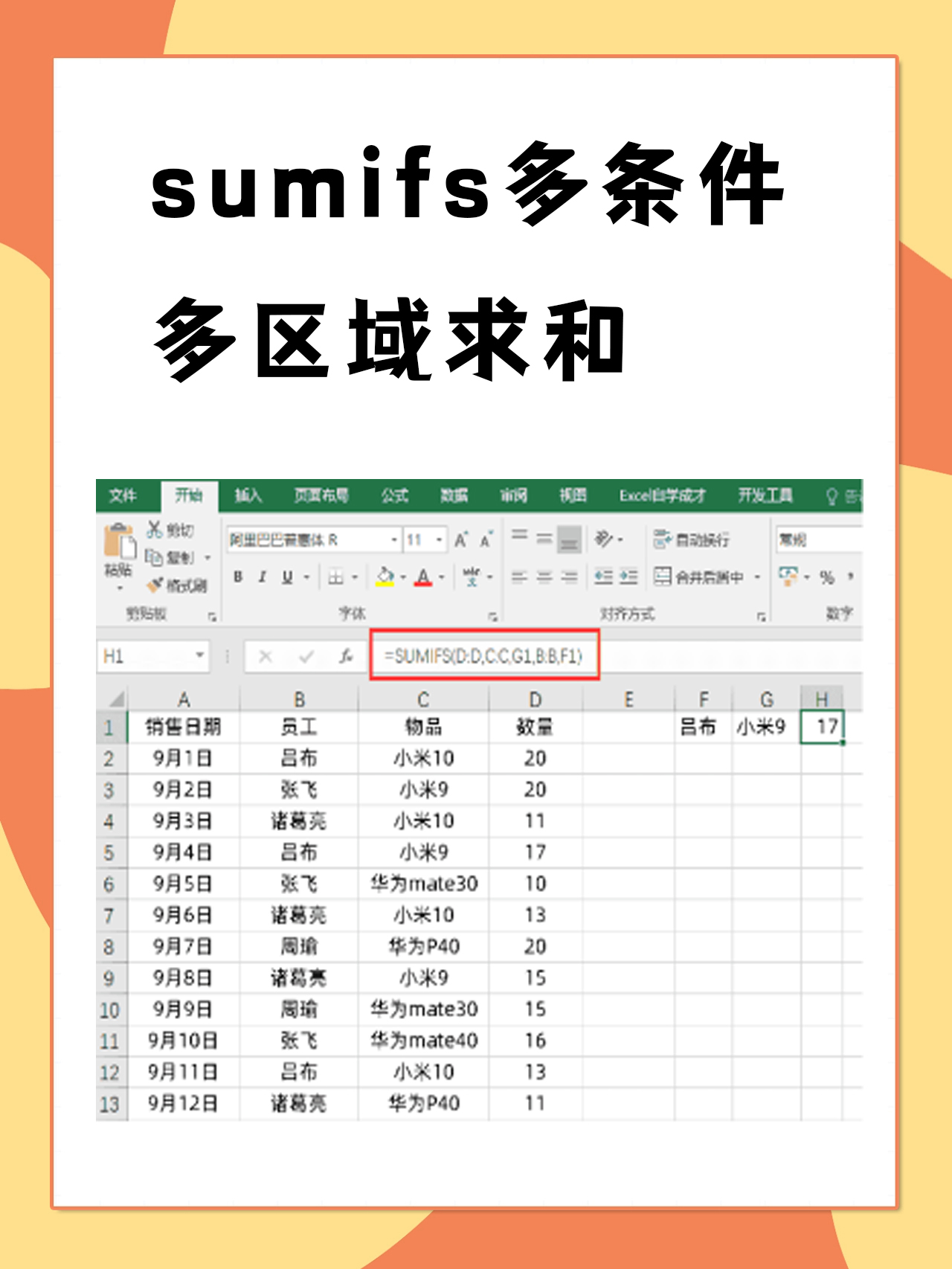Toggle 自动换行 wrap text

691,539
